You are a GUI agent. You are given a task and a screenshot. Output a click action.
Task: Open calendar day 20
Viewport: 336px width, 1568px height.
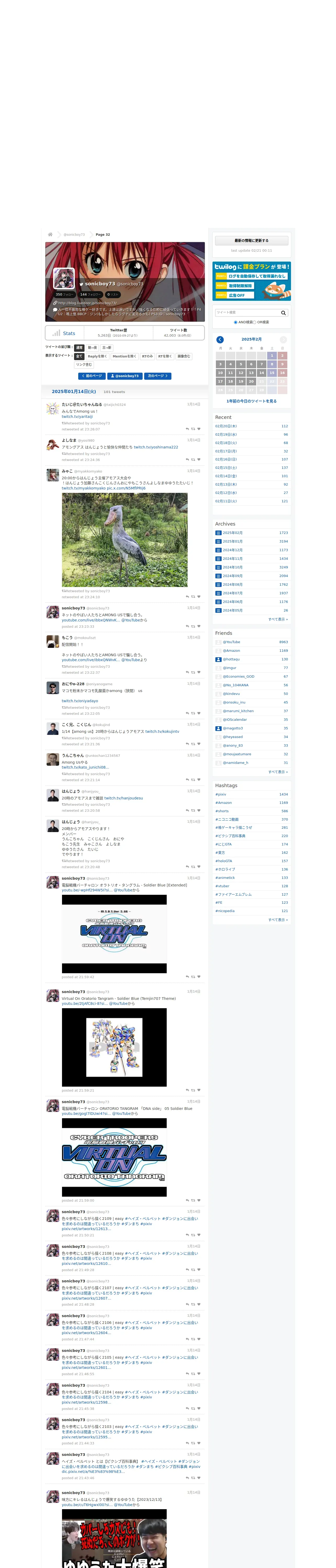[251, 382]
